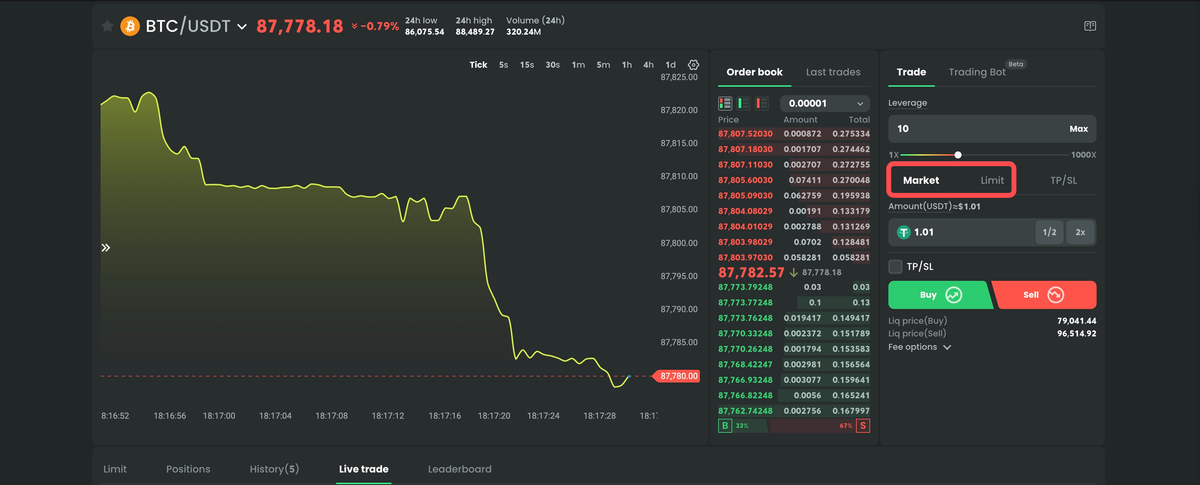
Task: Select the Trade tab
Action: (x=911, y=72)
